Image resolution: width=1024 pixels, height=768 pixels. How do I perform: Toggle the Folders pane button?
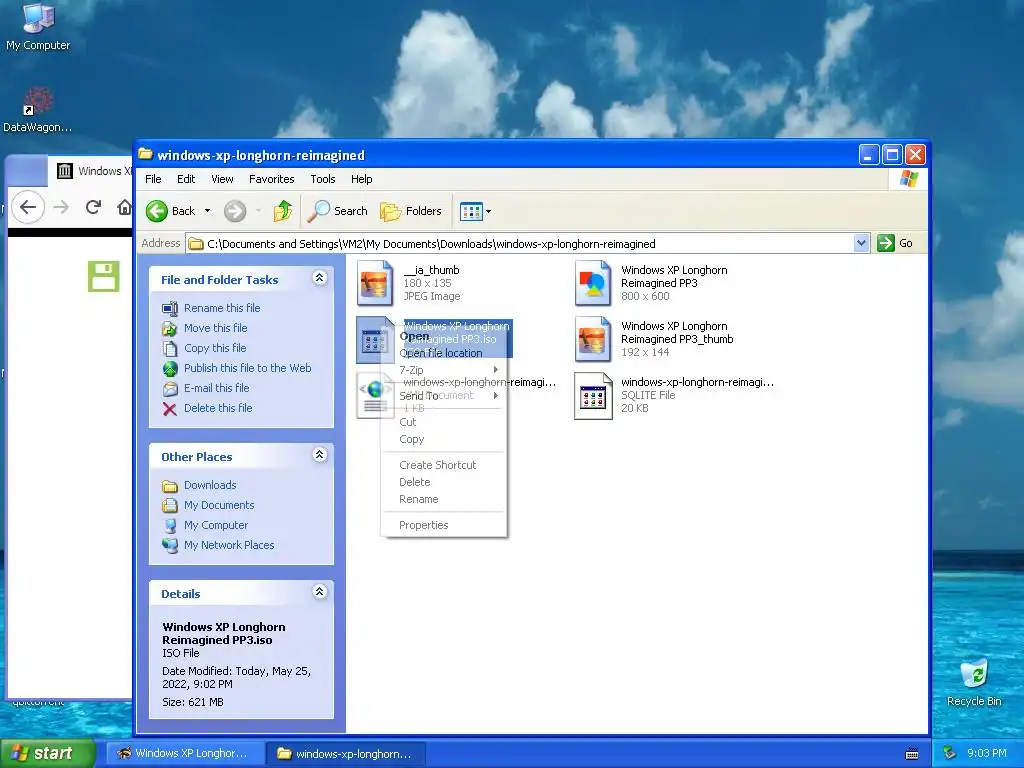(411, 211)
